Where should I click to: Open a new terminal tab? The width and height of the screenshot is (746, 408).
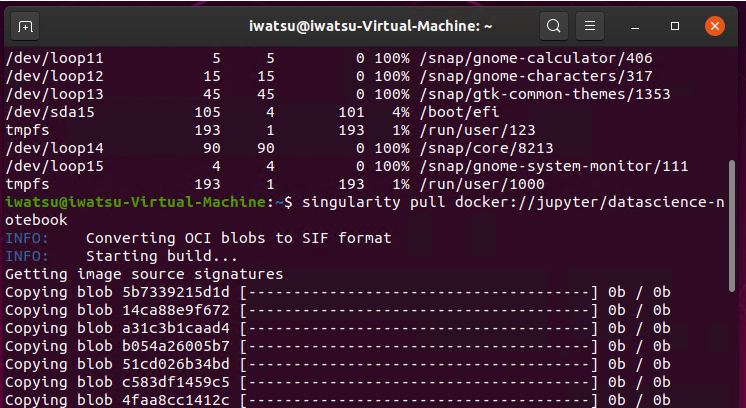pyautogui.click(x=25, y=26)
